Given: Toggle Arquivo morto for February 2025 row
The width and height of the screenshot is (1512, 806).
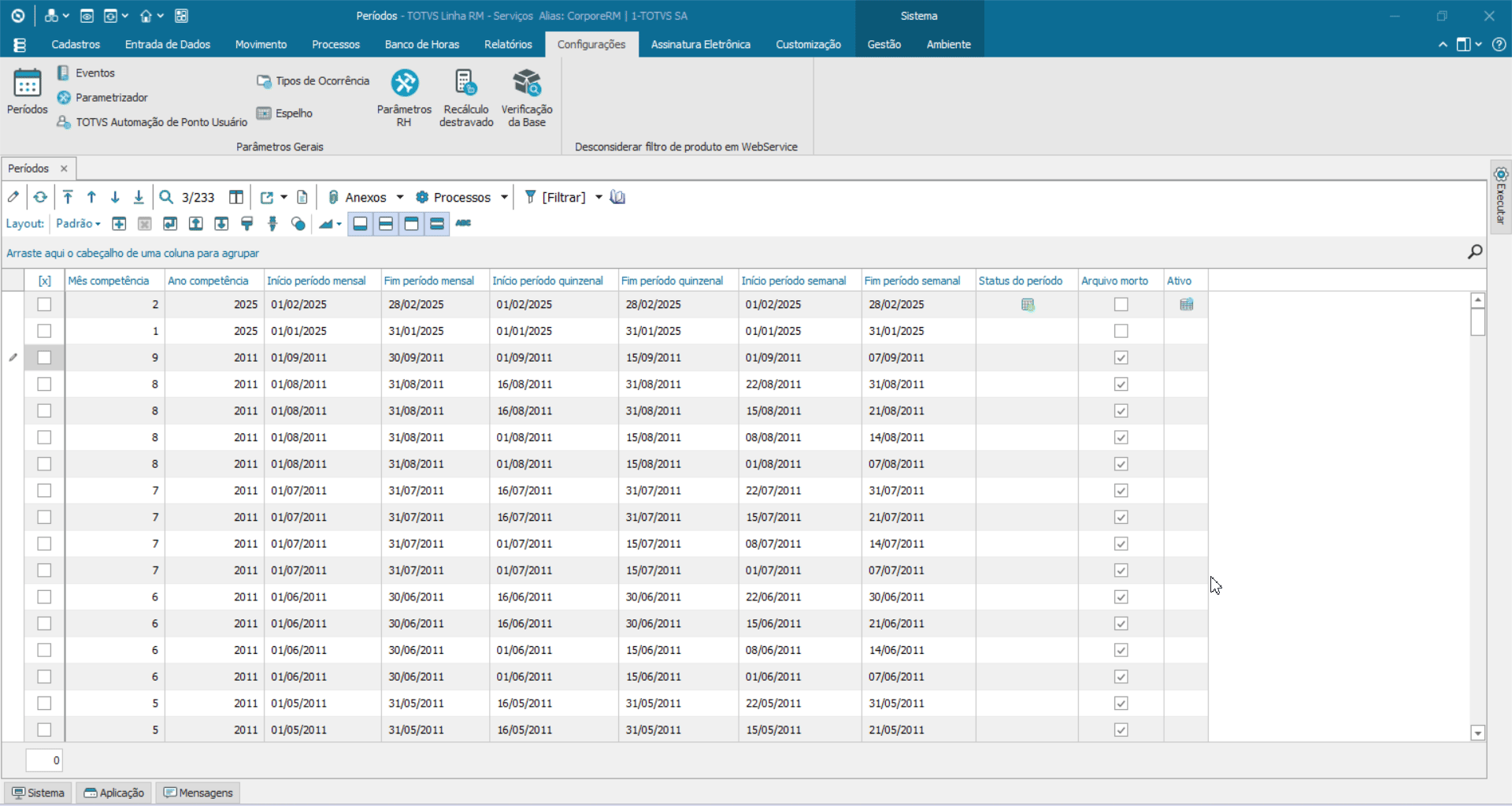Looking at the screenshot, I should coord(1121,304).
